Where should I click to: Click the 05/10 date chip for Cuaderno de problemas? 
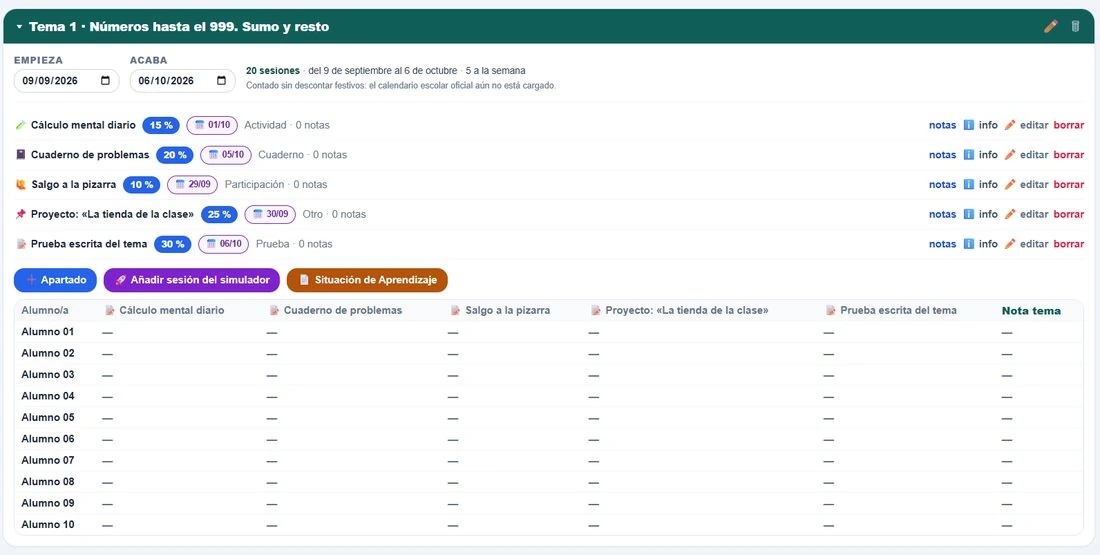tap(226, 155)
